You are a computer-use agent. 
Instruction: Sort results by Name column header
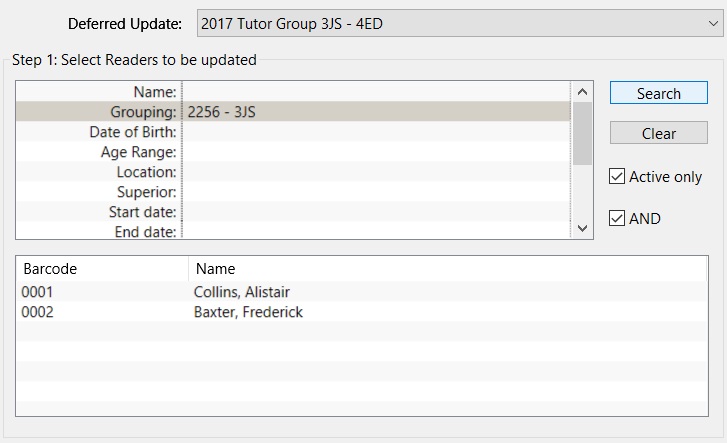[447, 269]
